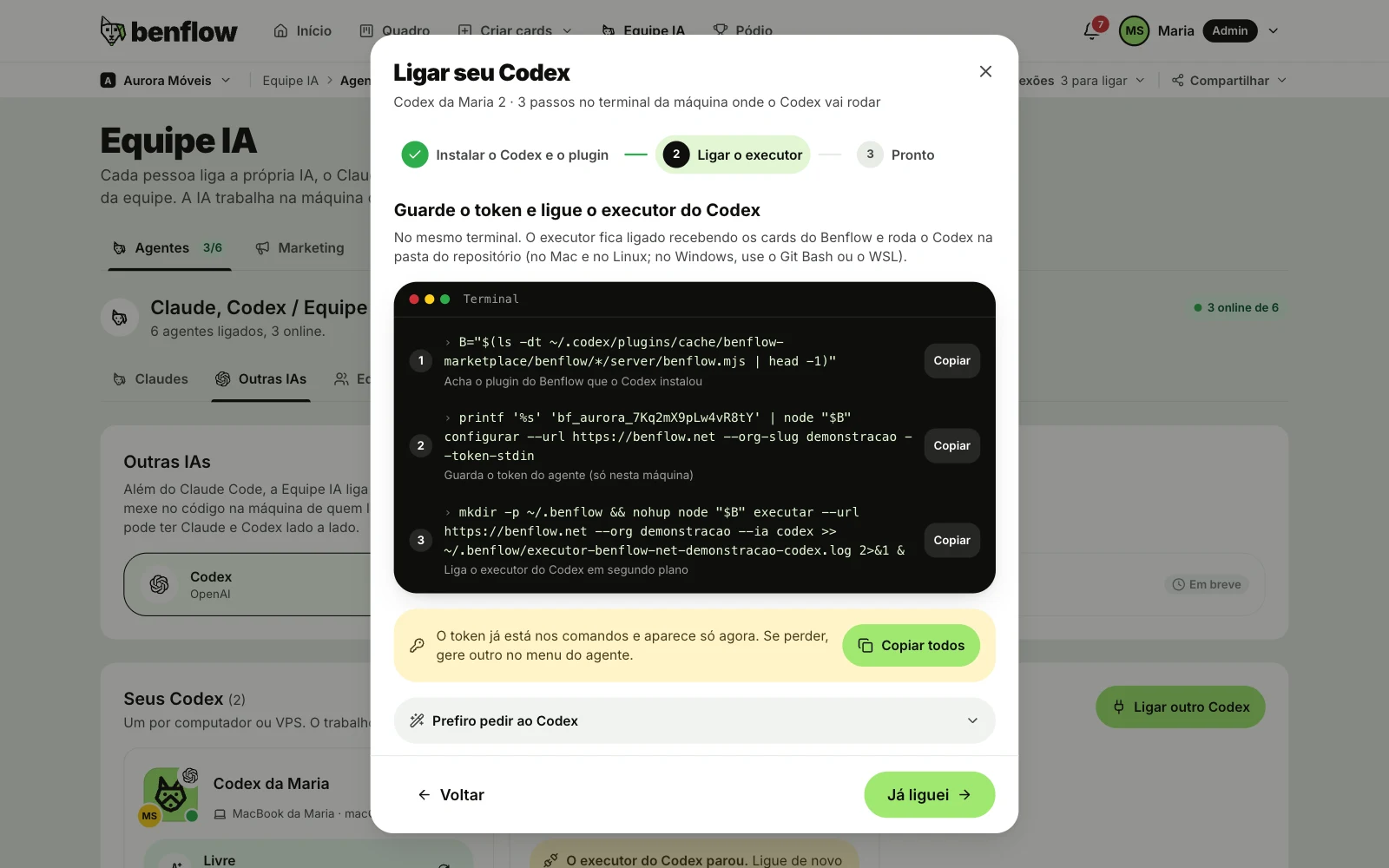The width and height of the screenshot is (1389, 868).
Task: Open the Maria account menu chevron
Action: point(1274,31)
